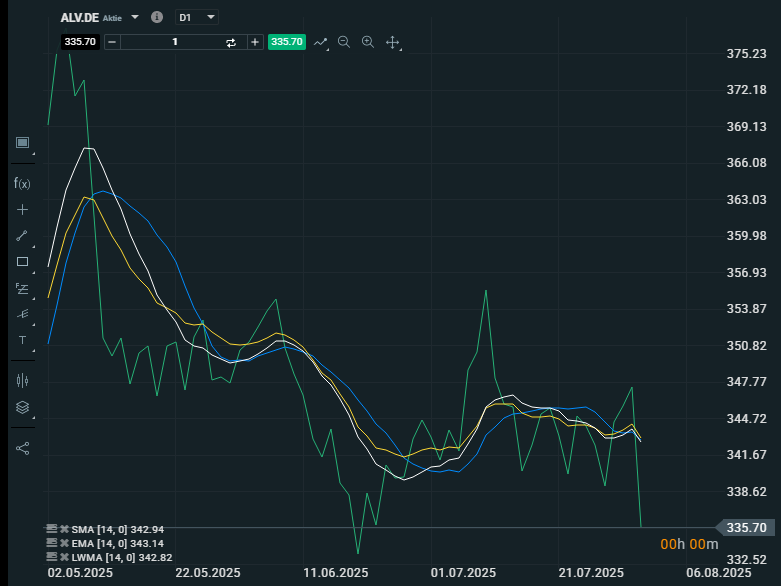Click the 332.52 price axis label
Viewport: 781px width, 586px height.
pyautogui.click(x=746, y=560)
